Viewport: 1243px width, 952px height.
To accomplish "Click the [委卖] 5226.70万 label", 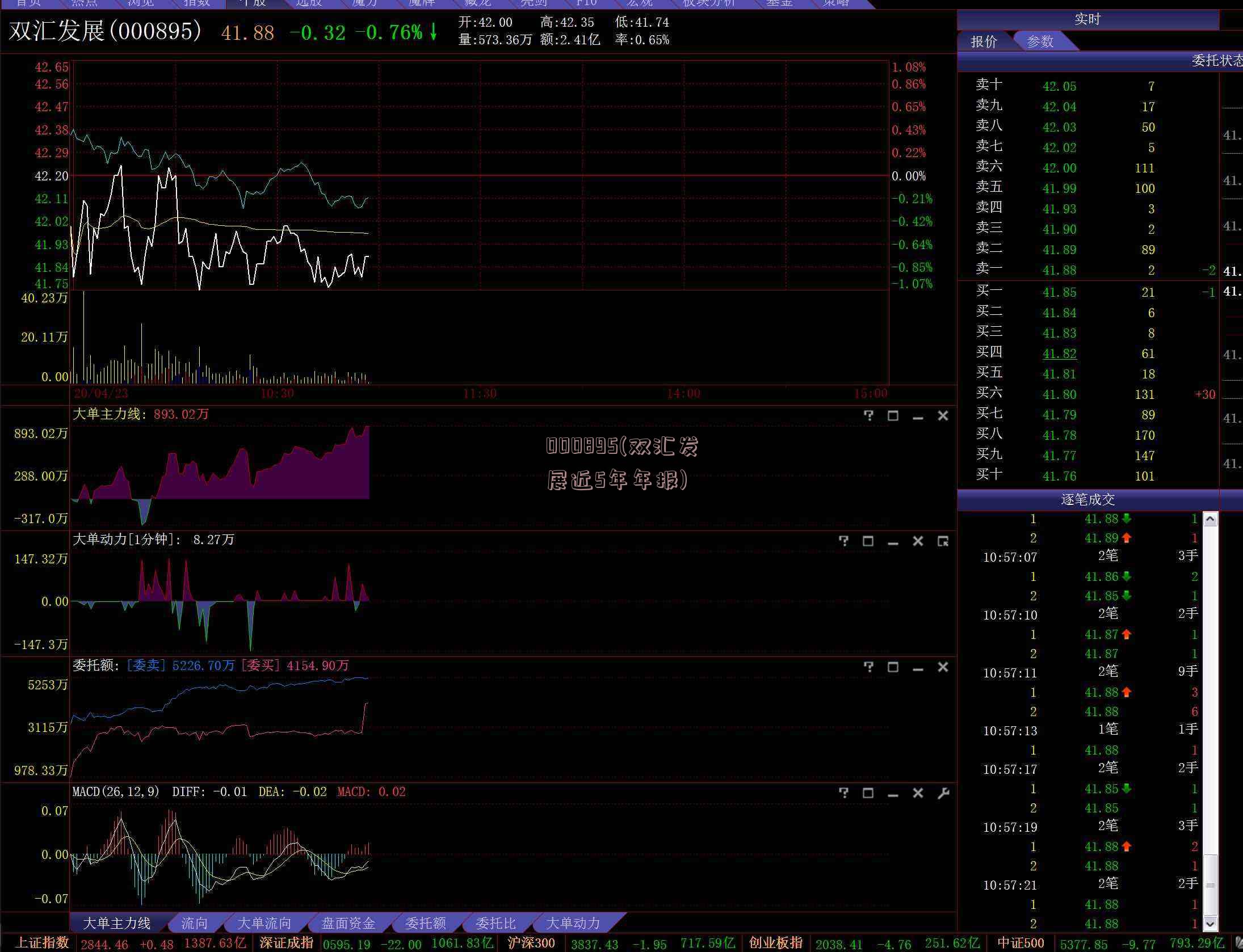I will (180, 665).
